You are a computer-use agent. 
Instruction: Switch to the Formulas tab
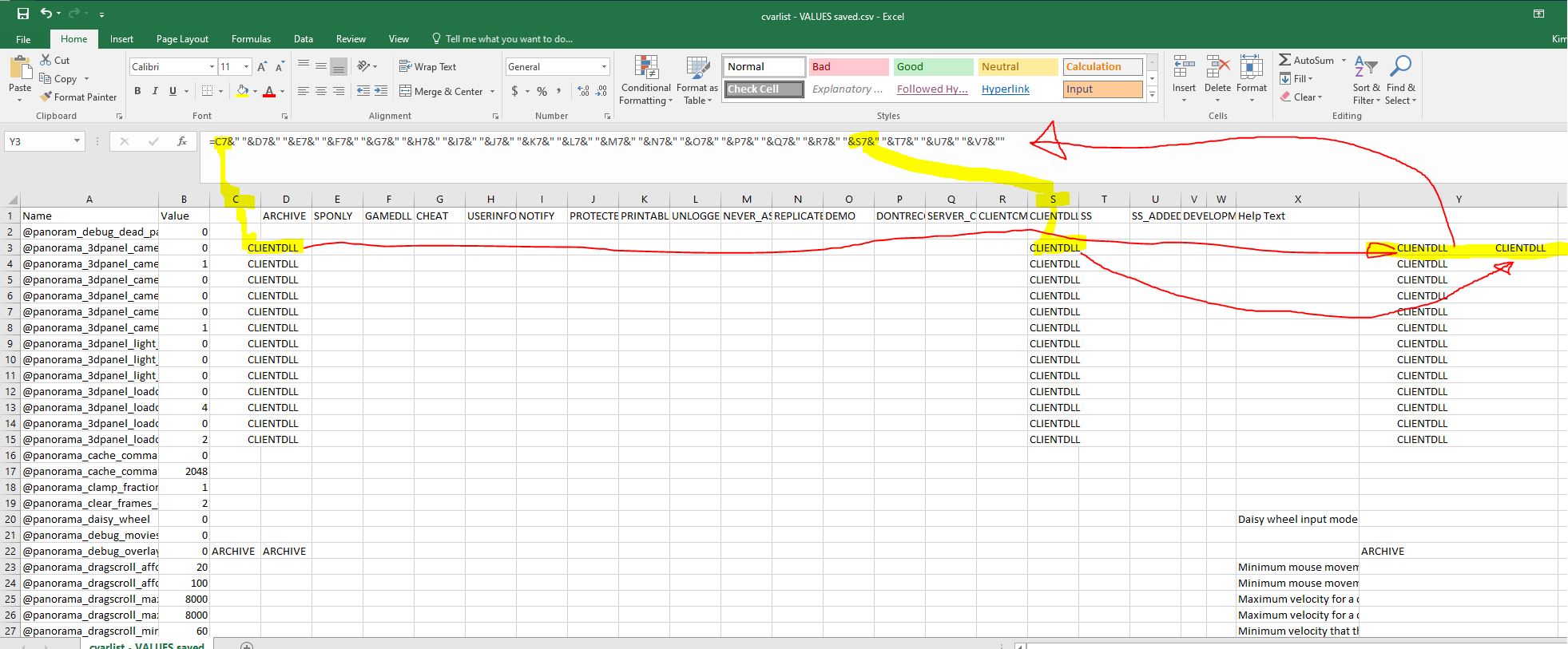coord(251,38)
